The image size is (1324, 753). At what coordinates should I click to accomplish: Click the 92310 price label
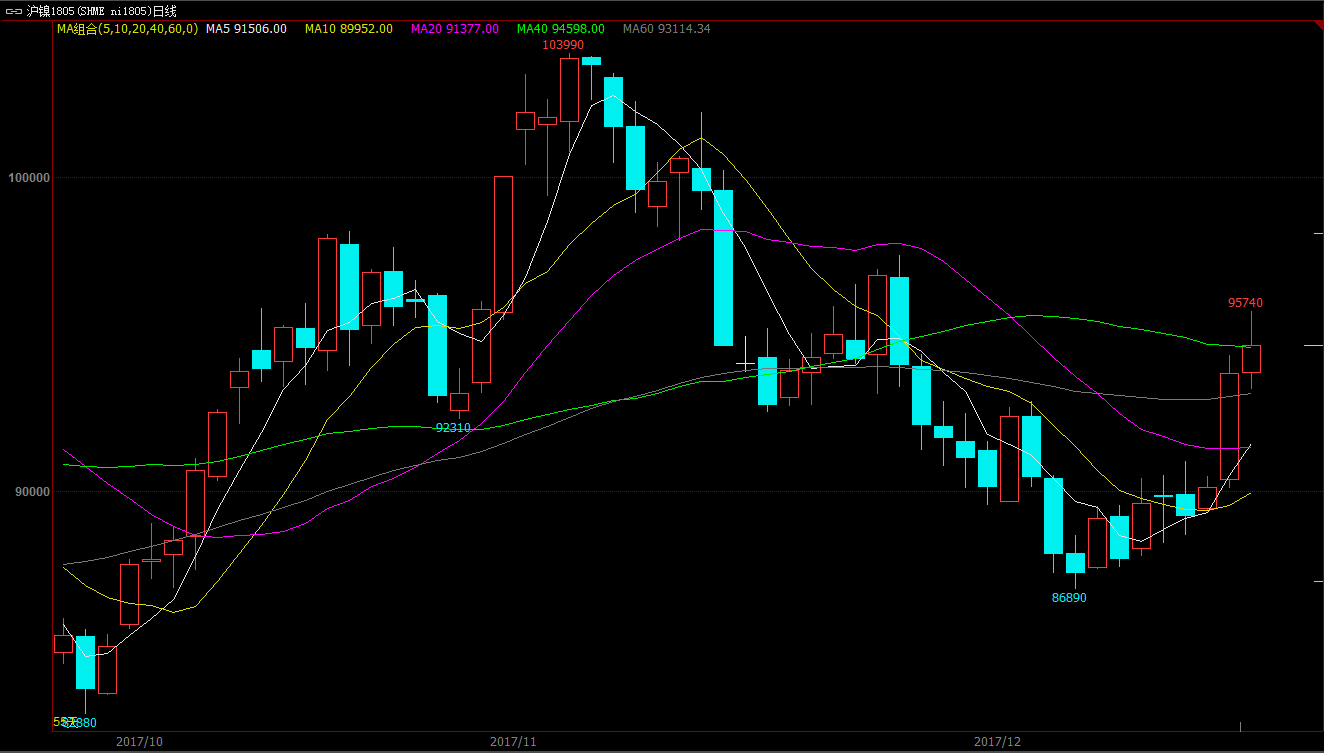click(x=453, y=428)
